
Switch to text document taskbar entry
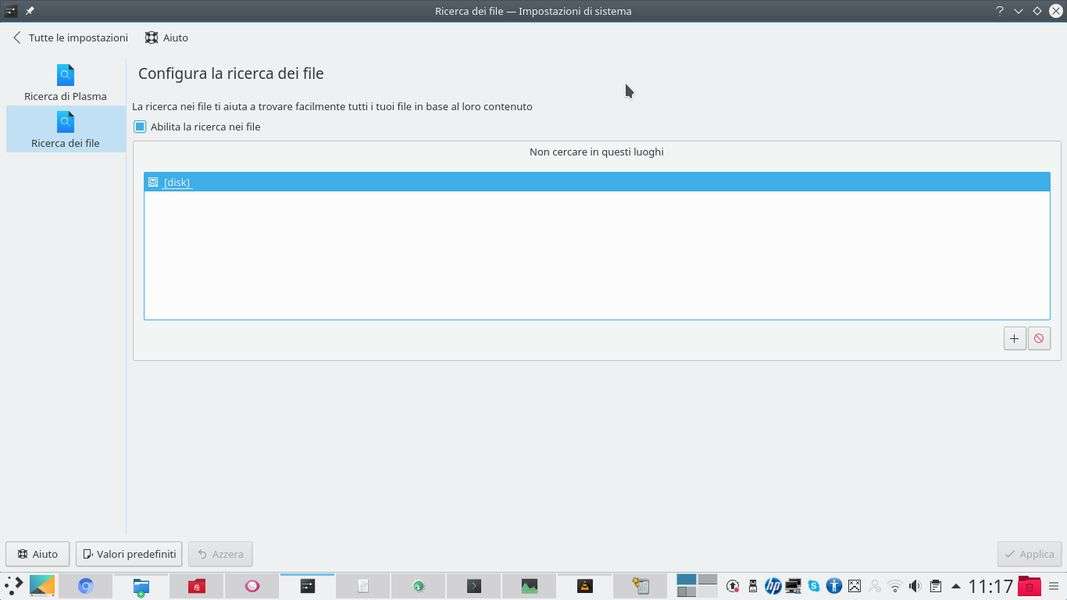[363, 586]
